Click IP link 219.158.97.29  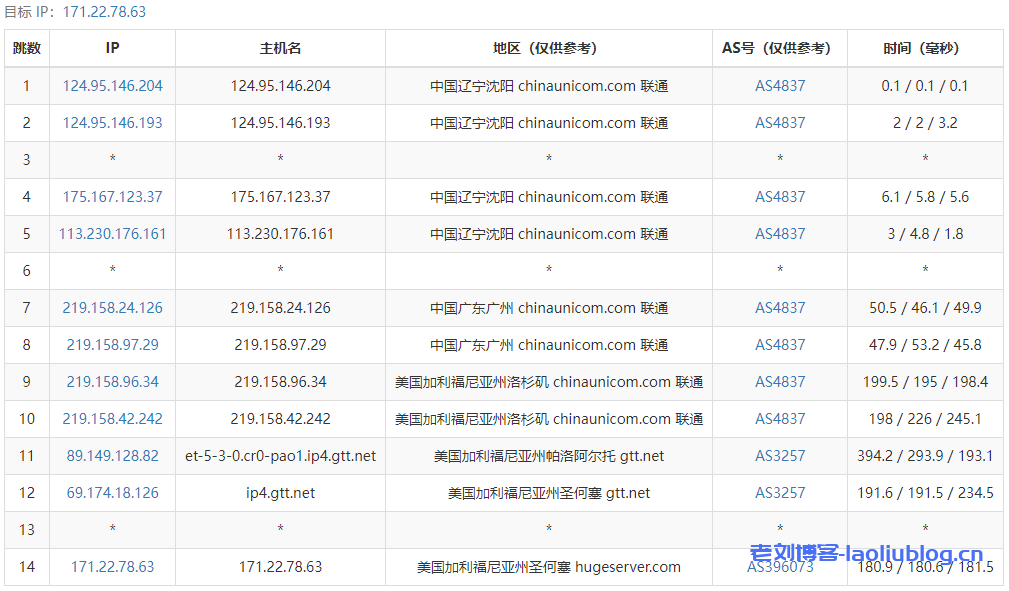(x=112, y=345)
